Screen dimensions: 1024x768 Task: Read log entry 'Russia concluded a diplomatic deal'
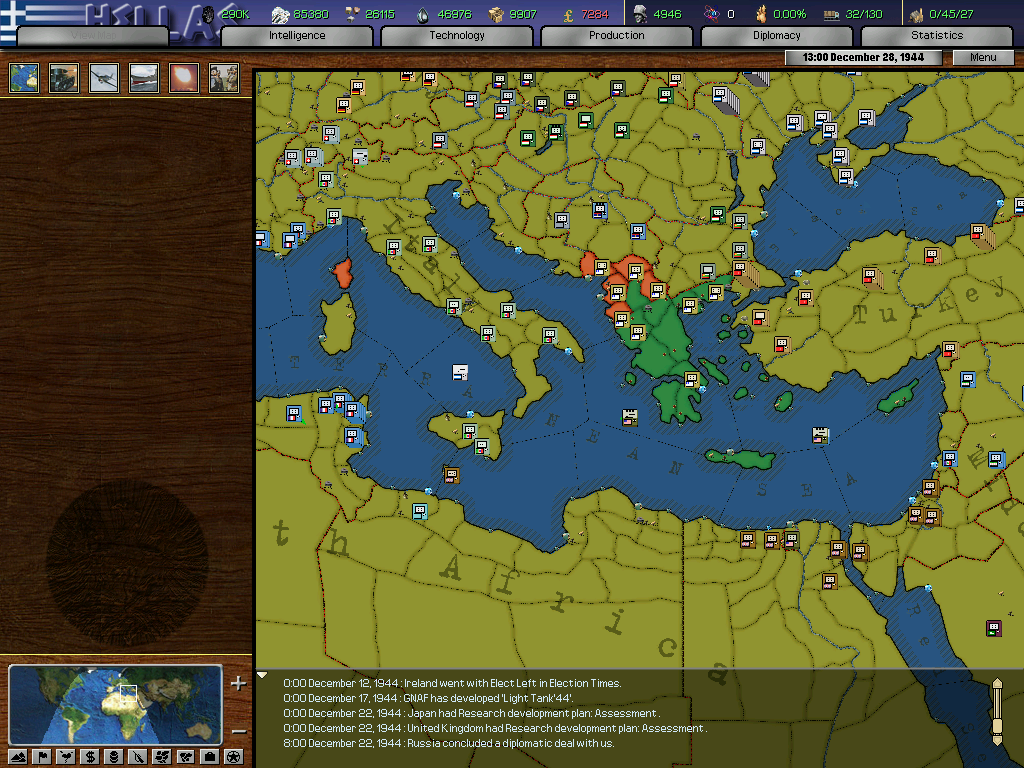(448, 743)
